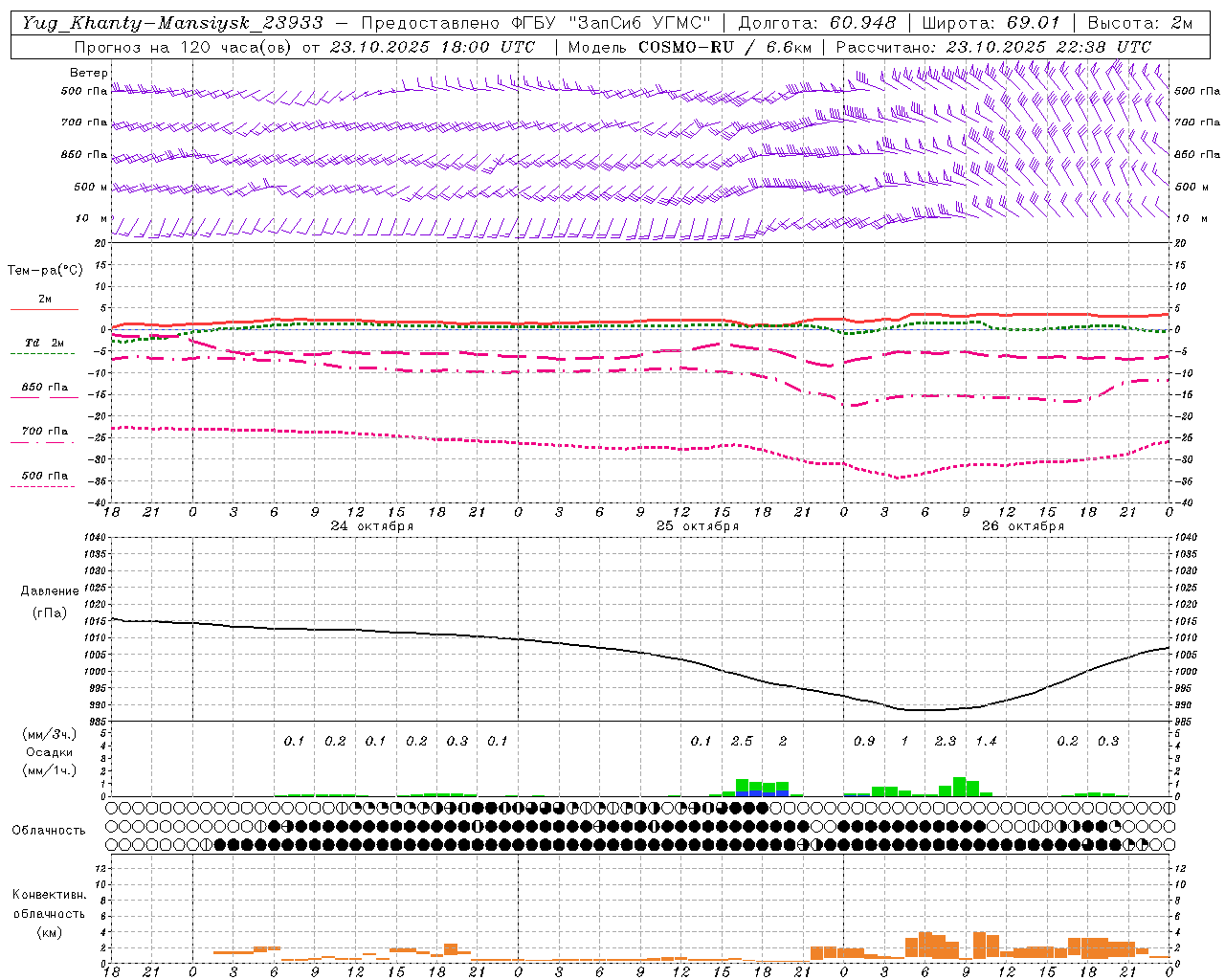
Task: Click the Ветер wind panel label
Action: tap(89, 73)
